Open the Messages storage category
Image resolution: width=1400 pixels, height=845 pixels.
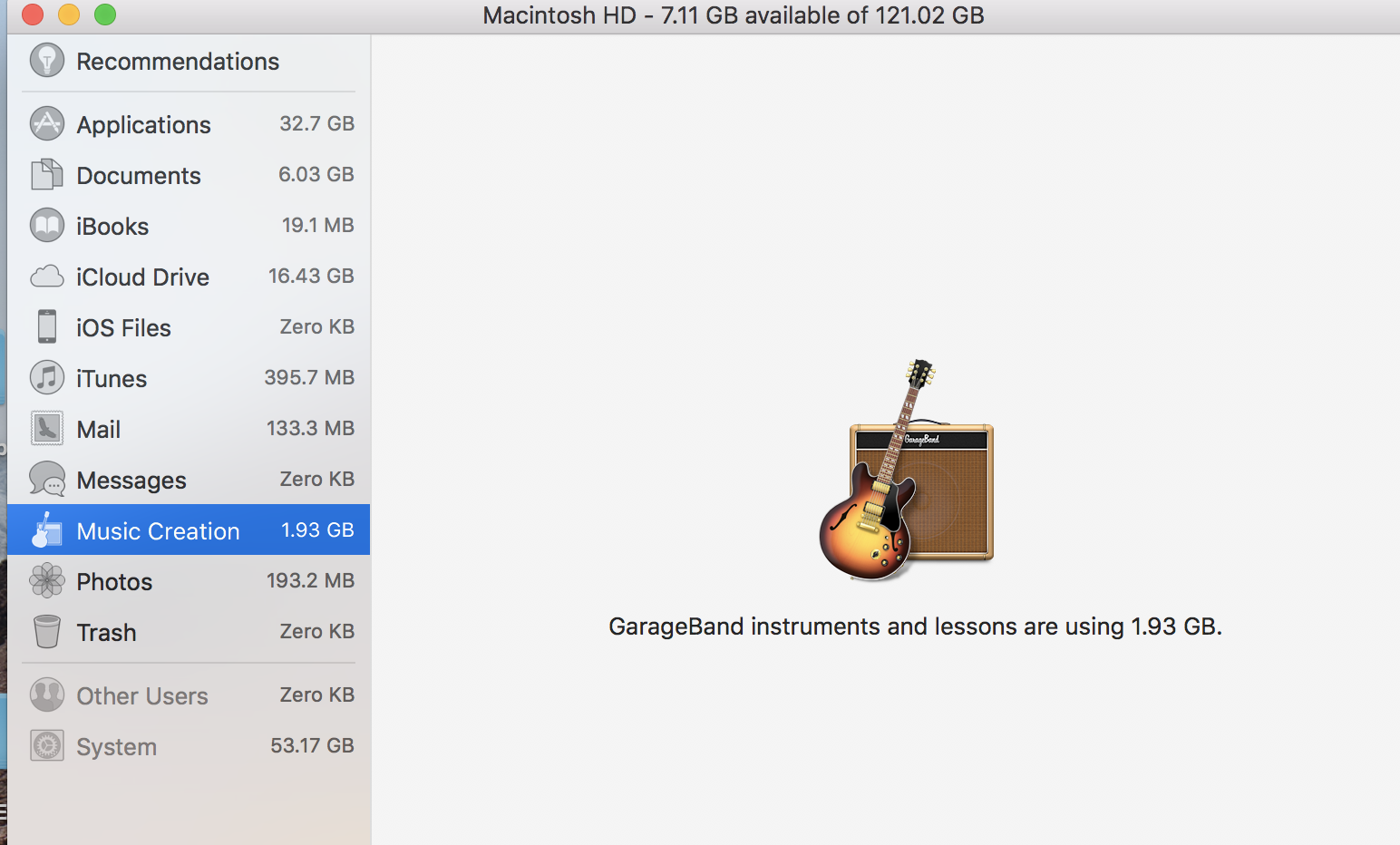[189, 479]
